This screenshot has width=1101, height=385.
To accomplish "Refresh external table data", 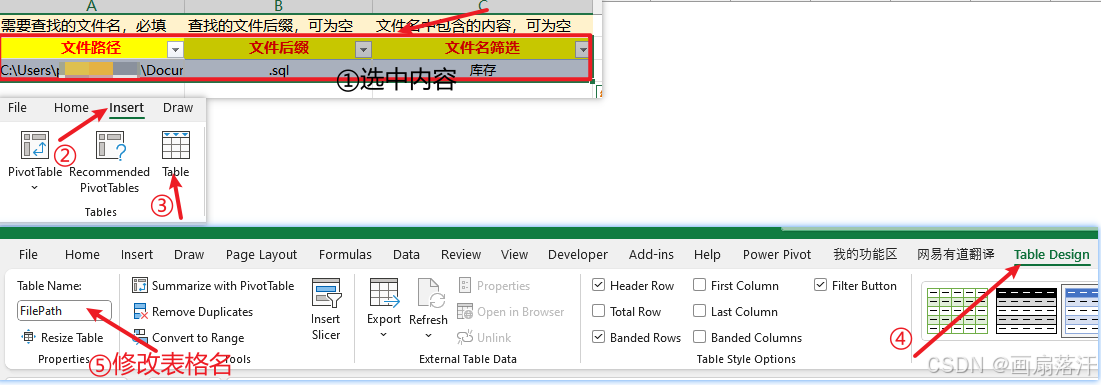I will pyautogui.click(x=428, y=302).
